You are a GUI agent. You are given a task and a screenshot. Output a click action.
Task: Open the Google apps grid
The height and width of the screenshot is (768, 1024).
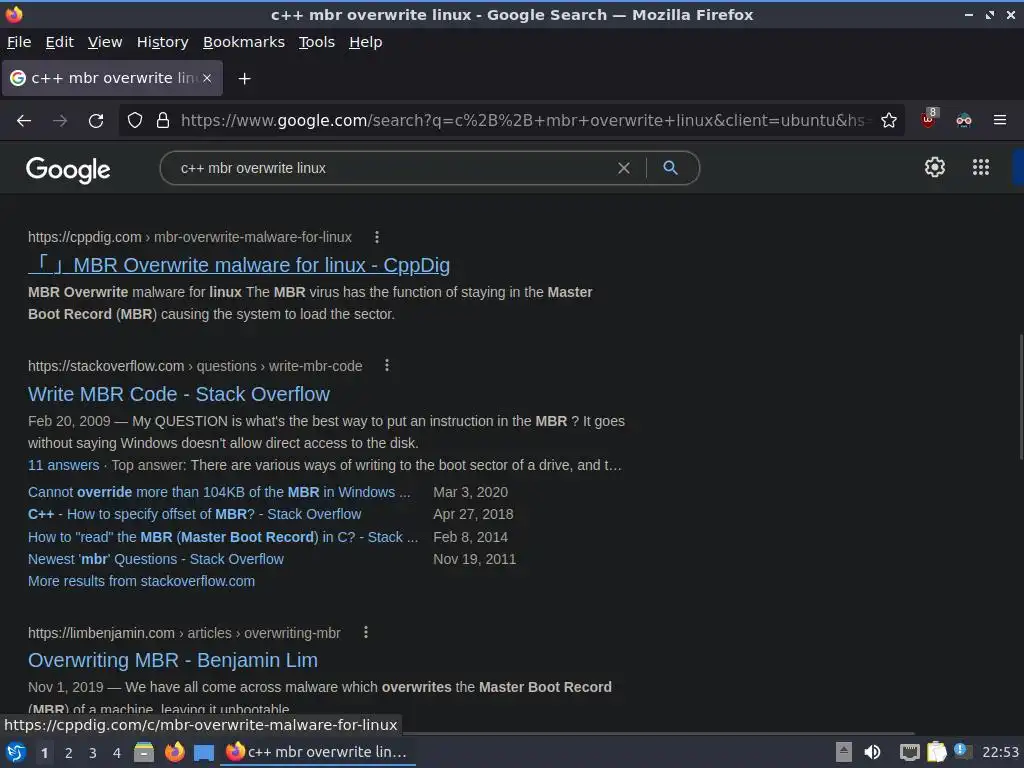pyautogui.click(x=981, y=167)
